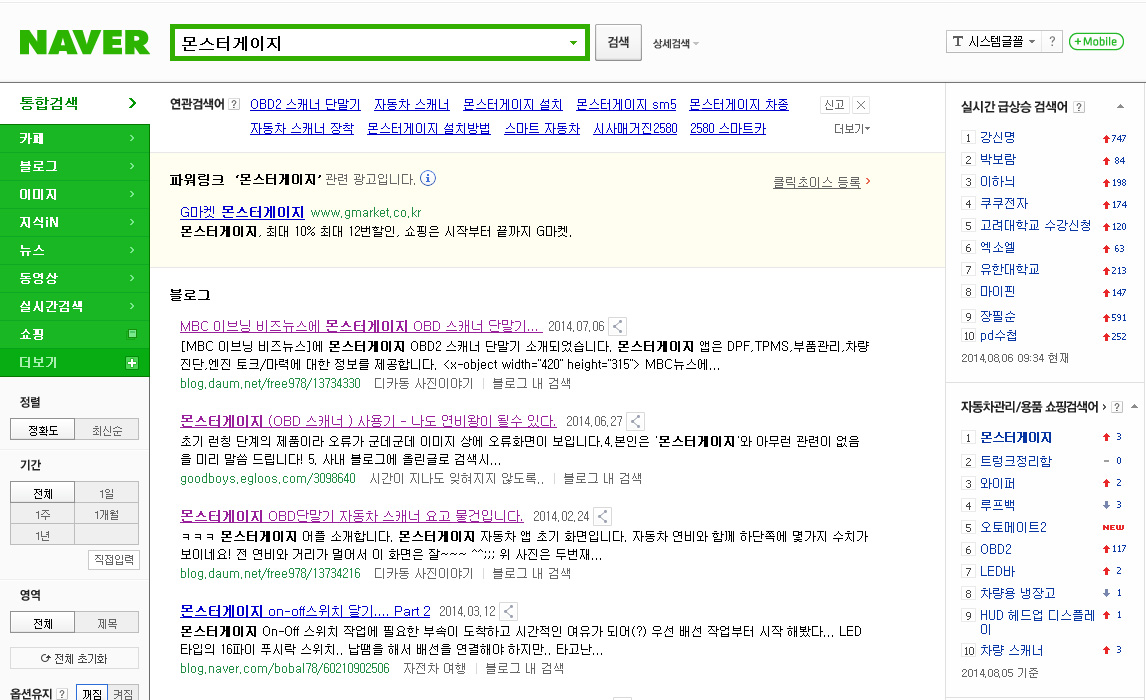Open shopping keyword 차량용 냉장고
1146x700 pixels.
click(1018, 593)
